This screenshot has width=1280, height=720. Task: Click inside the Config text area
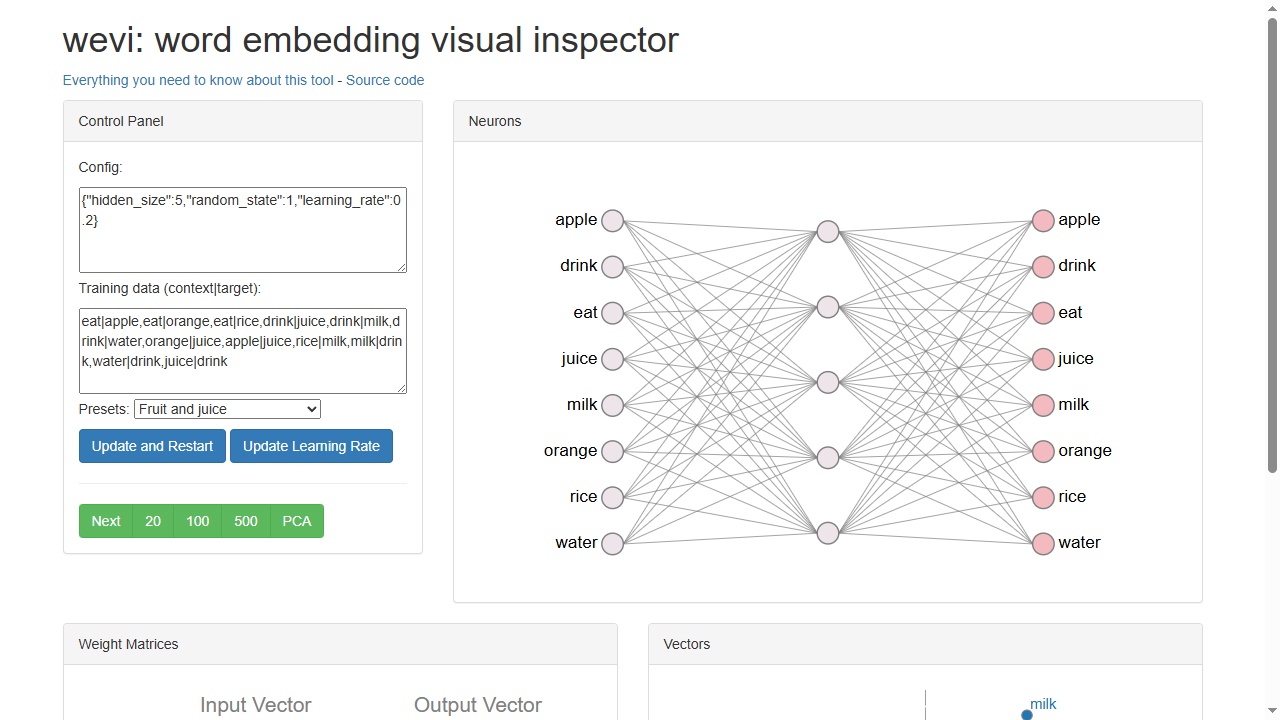coord(243,230)
